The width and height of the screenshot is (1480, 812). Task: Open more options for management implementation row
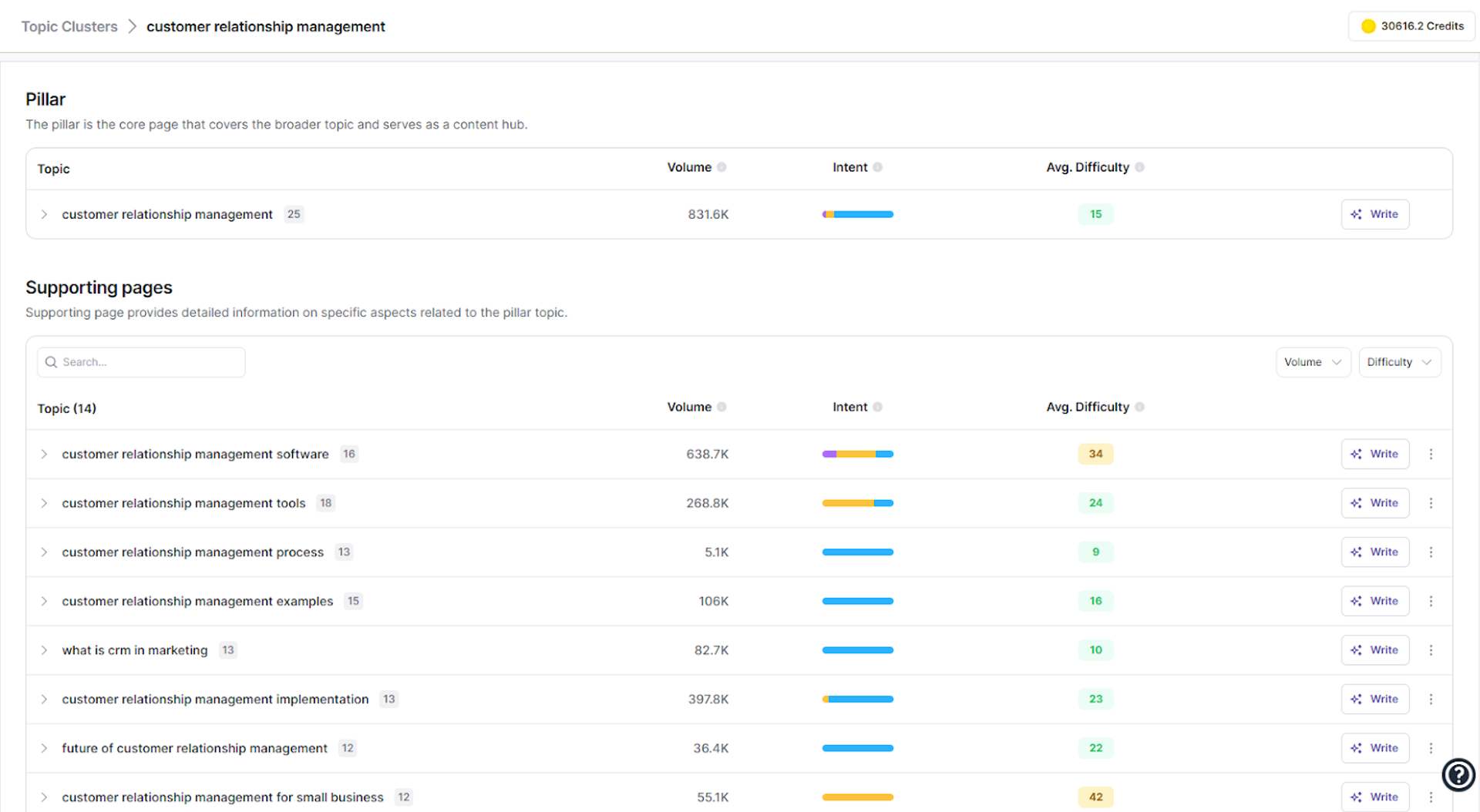(x=1431, y=700)
